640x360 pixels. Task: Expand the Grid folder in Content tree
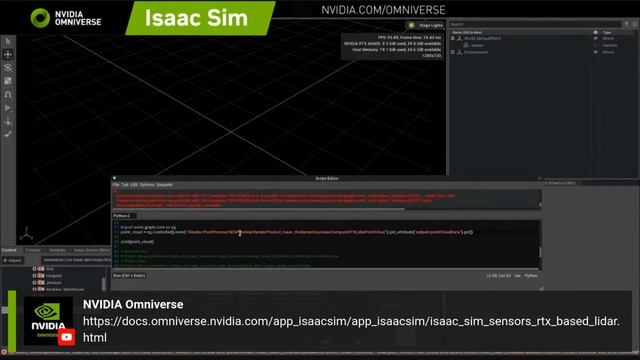click(34, 269)
